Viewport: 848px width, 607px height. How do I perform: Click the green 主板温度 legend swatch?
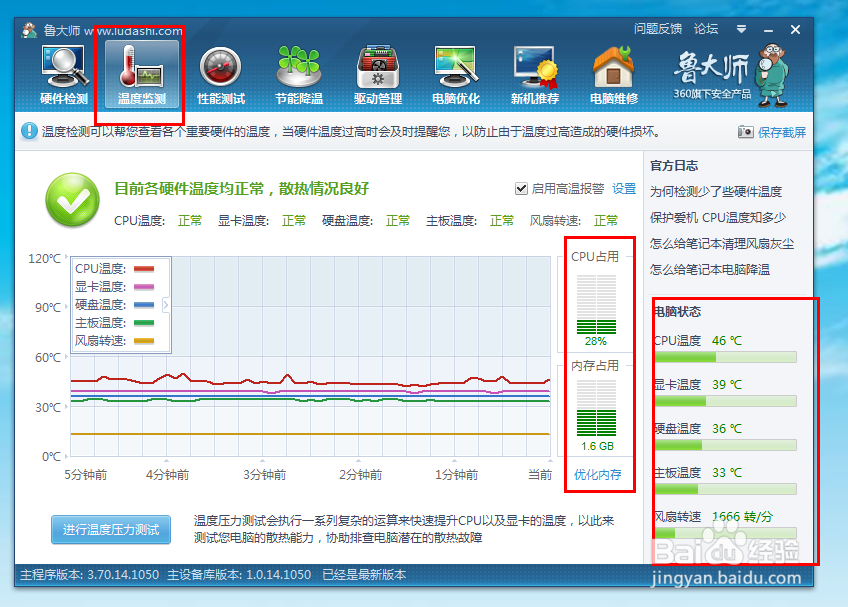144,323
